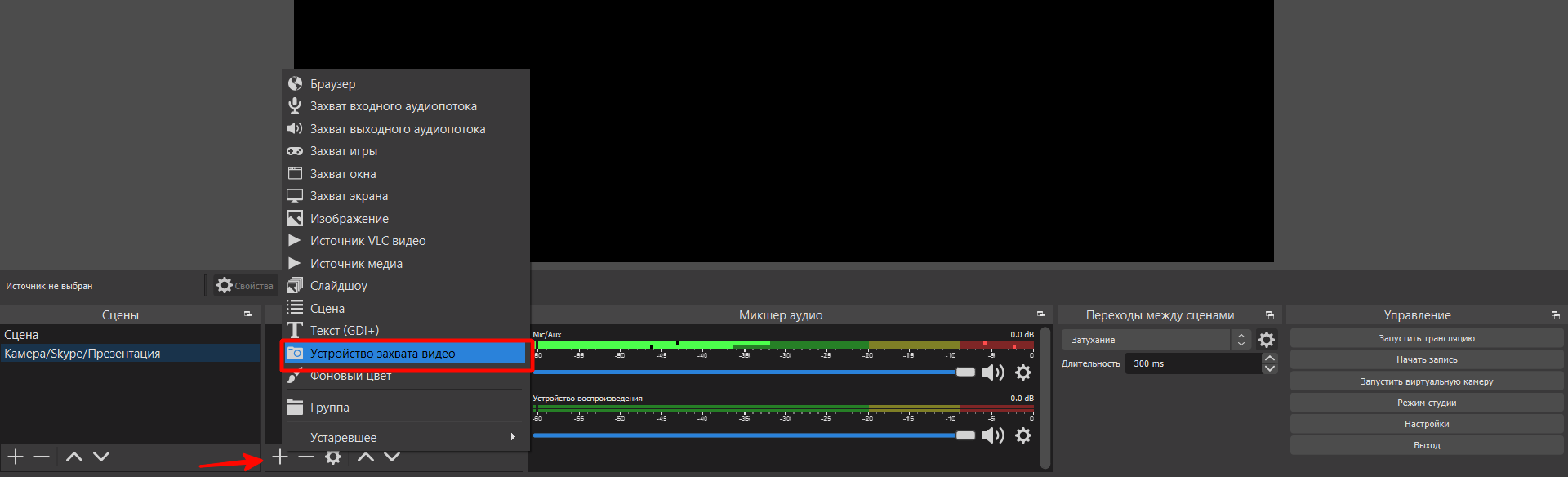
Task: Add a new scene in the Сцены panel
Action: pyautogui.click(x=16, y=457)
